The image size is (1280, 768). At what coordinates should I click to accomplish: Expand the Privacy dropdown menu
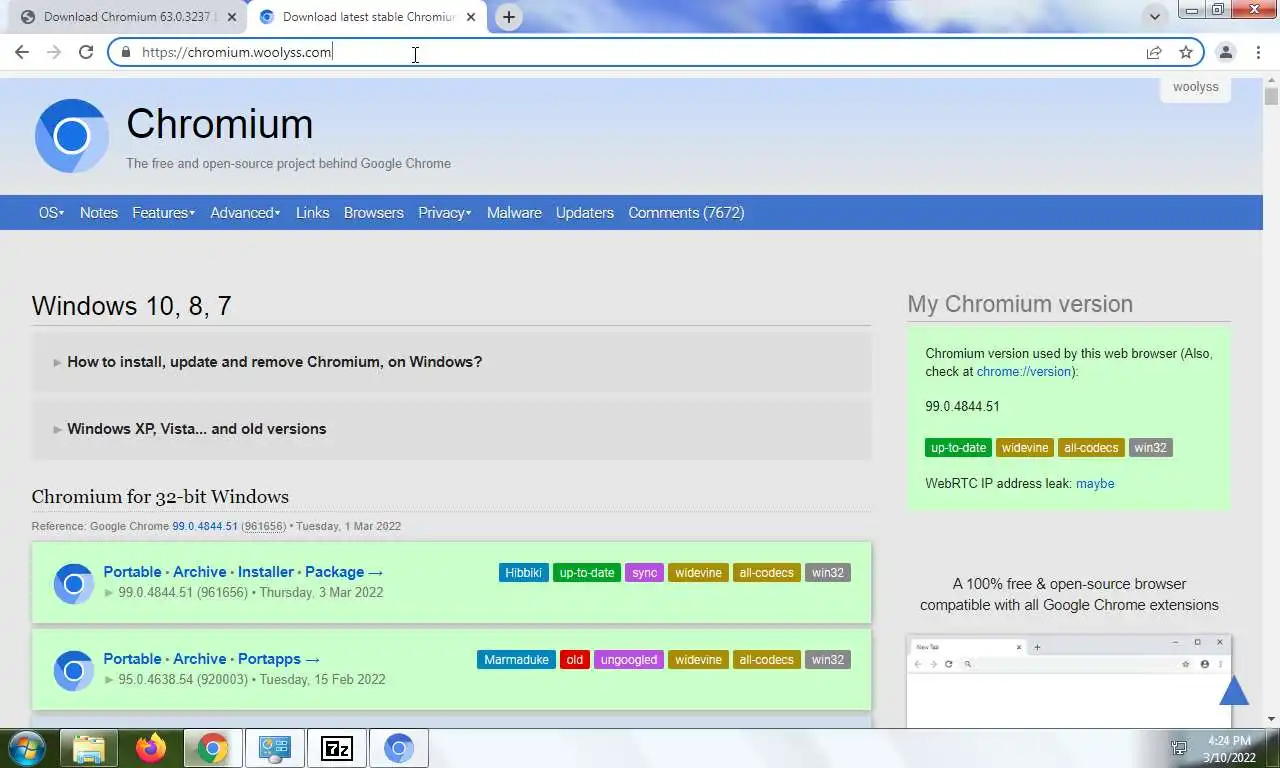(x=445, y=212)
